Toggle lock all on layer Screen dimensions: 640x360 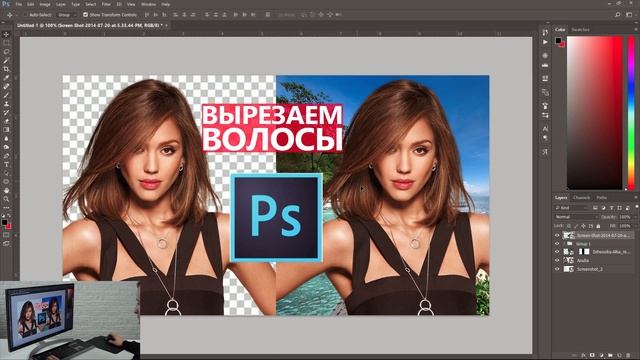click(598, 226)
